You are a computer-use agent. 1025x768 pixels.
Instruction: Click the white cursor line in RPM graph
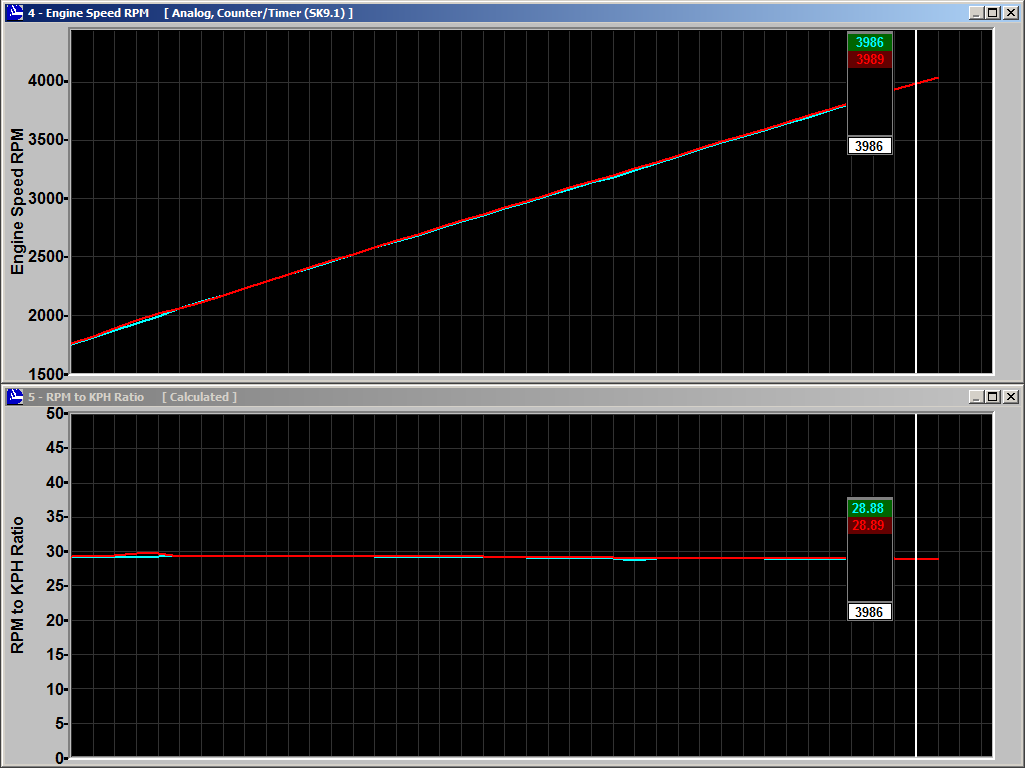pos(916,201)
